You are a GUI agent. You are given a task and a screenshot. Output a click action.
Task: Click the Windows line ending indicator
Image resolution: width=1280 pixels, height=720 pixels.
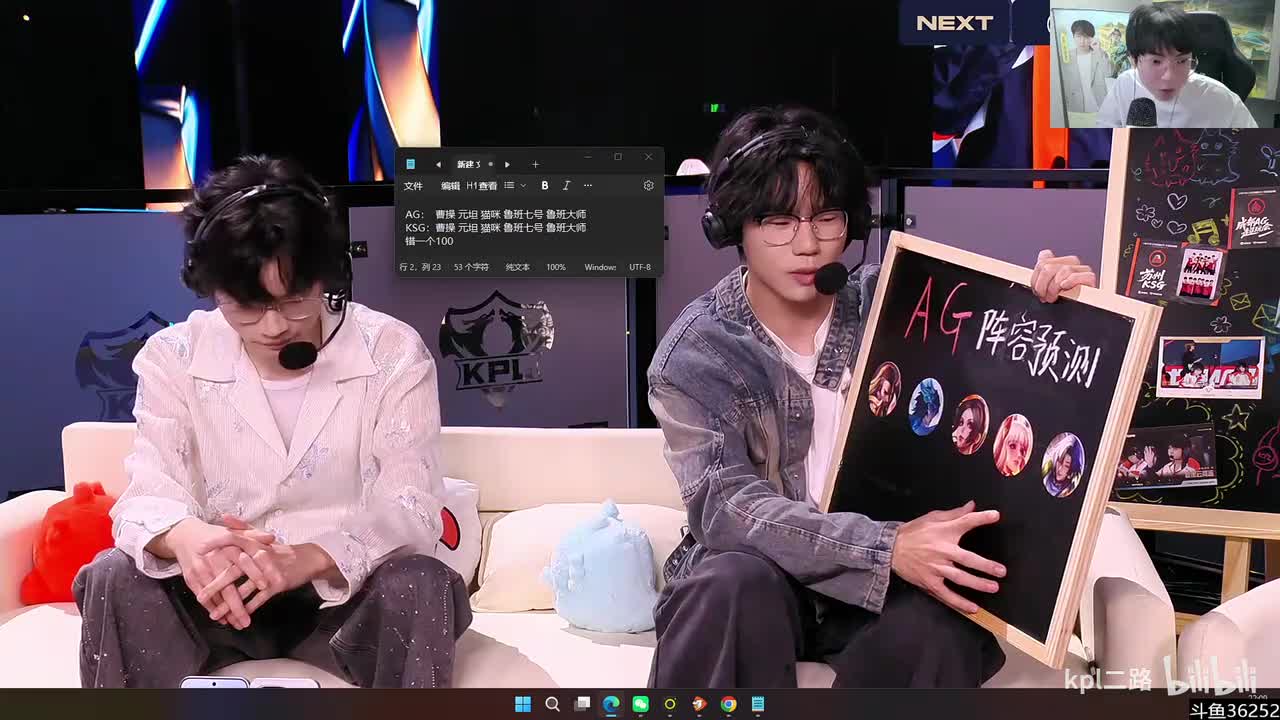pyautogui.click(x=600, y=267)
